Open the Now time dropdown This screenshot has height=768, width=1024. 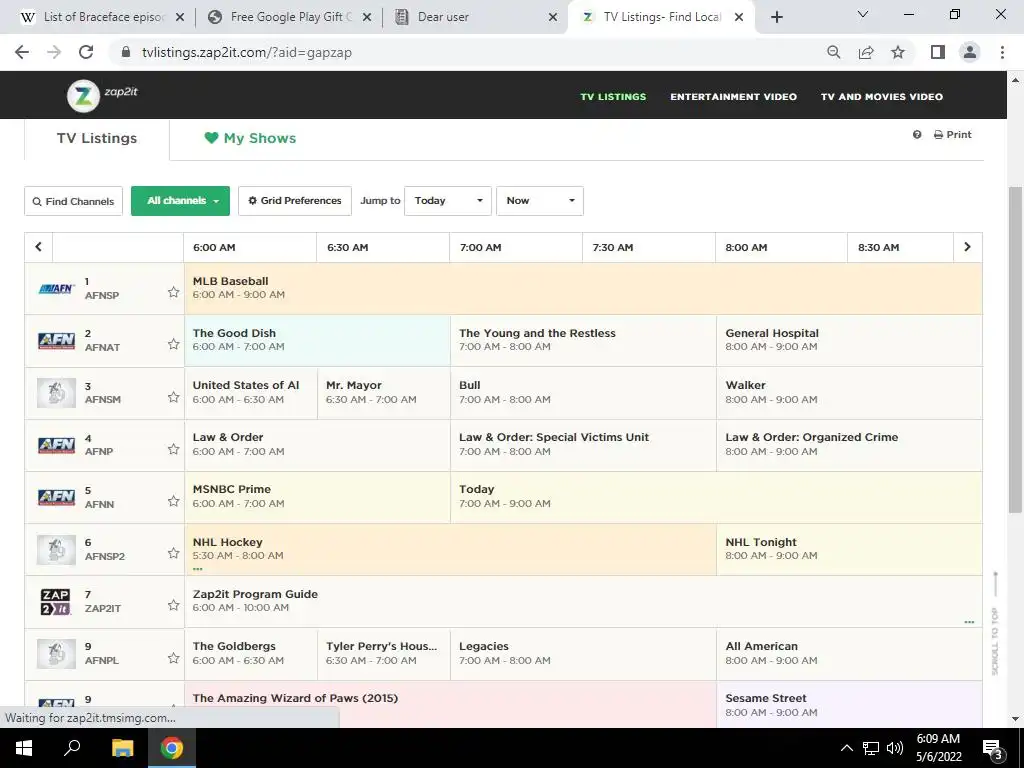pyautogui.click(x=540, y=200)
